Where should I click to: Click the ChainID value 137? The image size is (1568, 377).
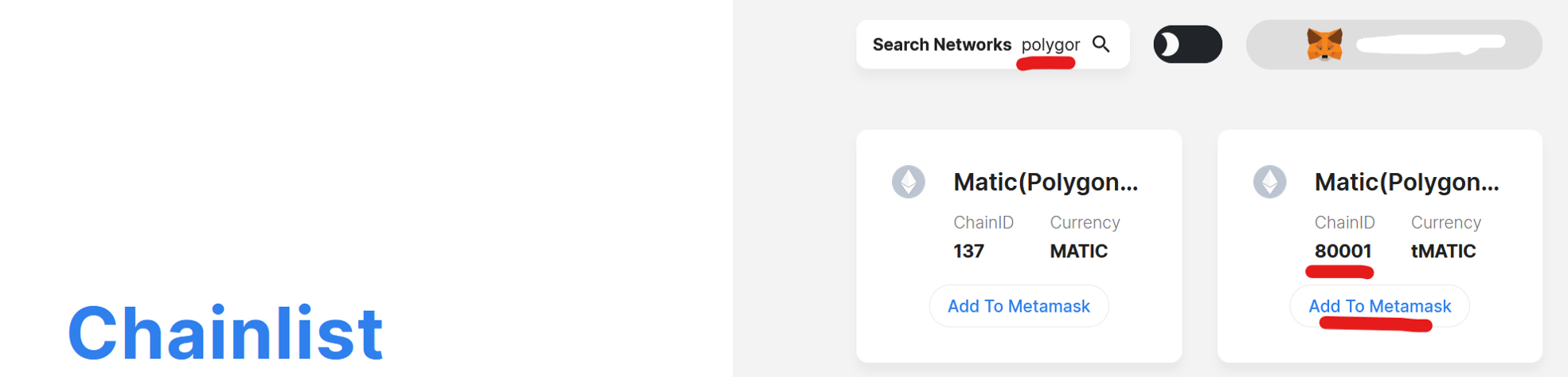(968, 251)
